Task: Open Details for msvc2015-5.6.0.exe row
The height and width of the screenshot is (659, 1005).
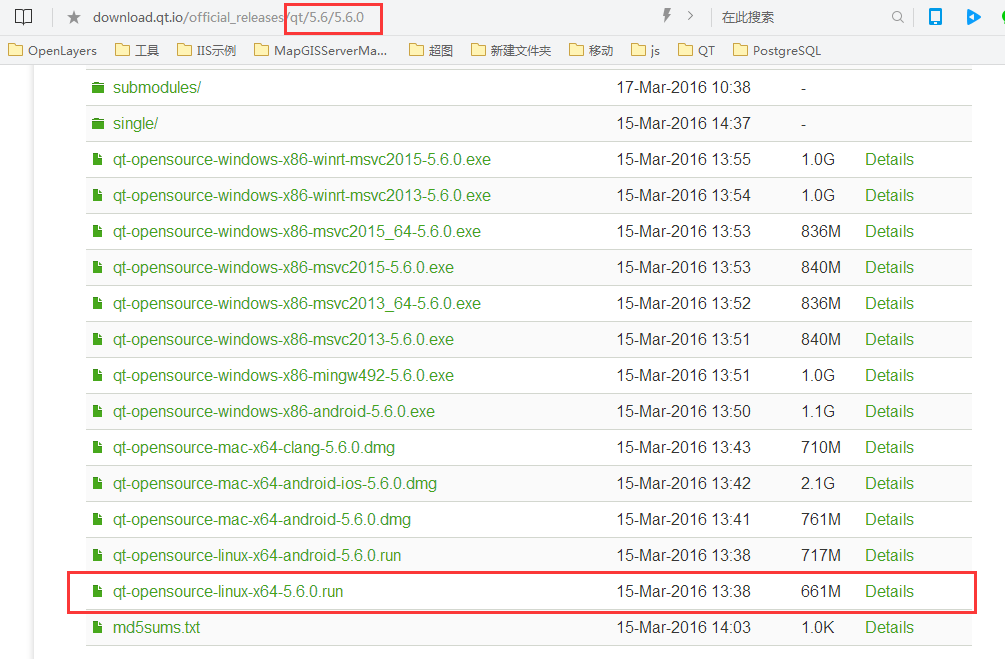Action: click(x=889, y=267)
